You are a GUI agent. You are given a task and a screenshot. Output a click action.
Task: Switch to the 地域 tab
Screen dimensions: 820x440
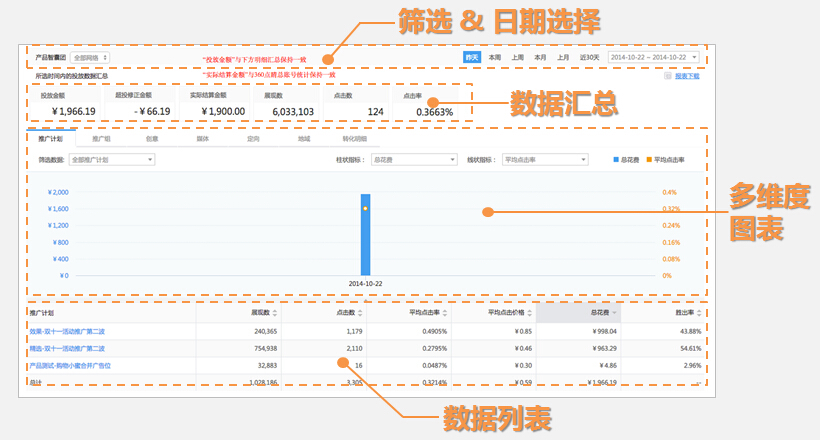[304, 139]
